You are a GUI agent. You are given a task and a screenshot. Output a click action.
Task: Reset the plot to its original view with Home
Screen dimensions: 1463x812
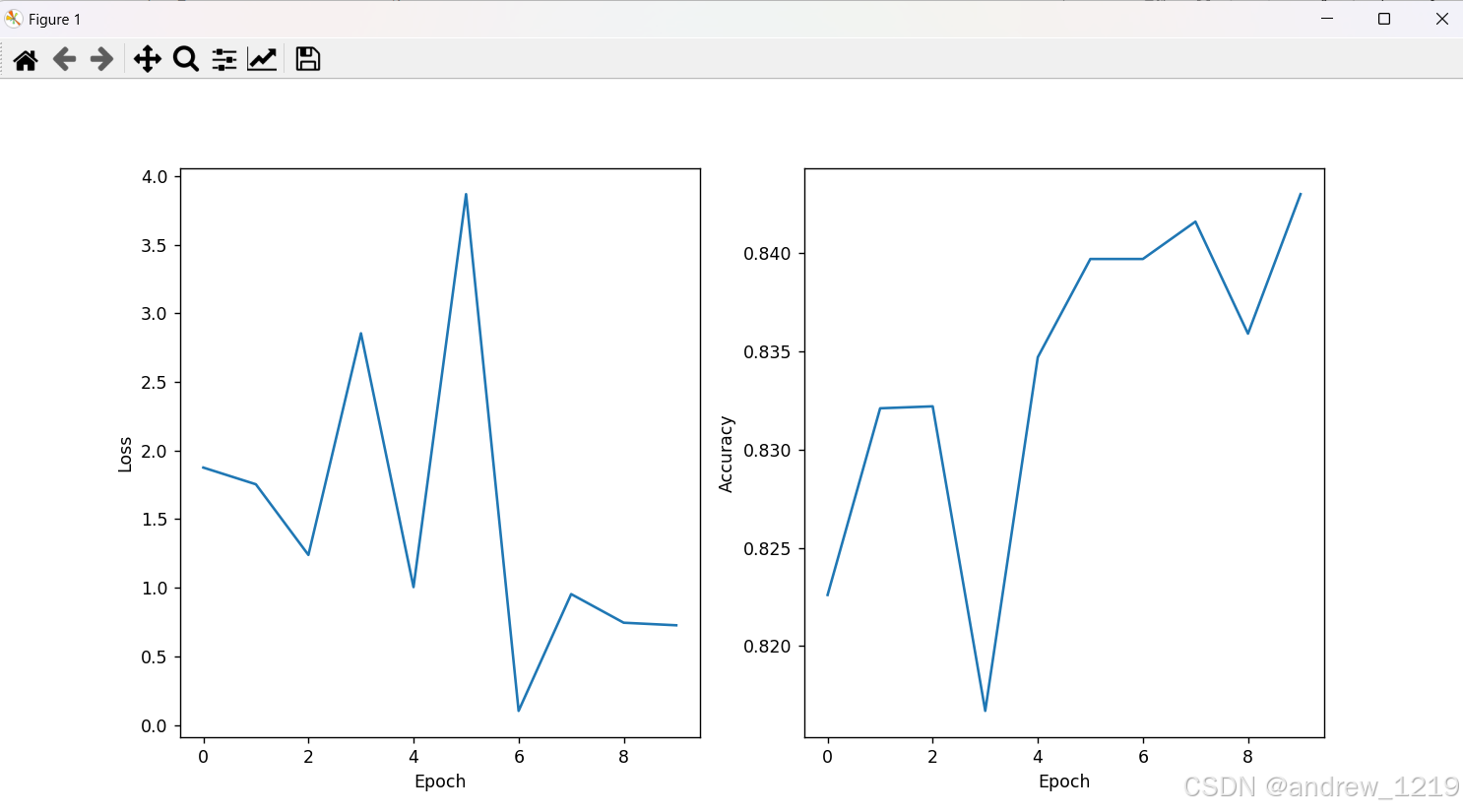tap(26, 60)
